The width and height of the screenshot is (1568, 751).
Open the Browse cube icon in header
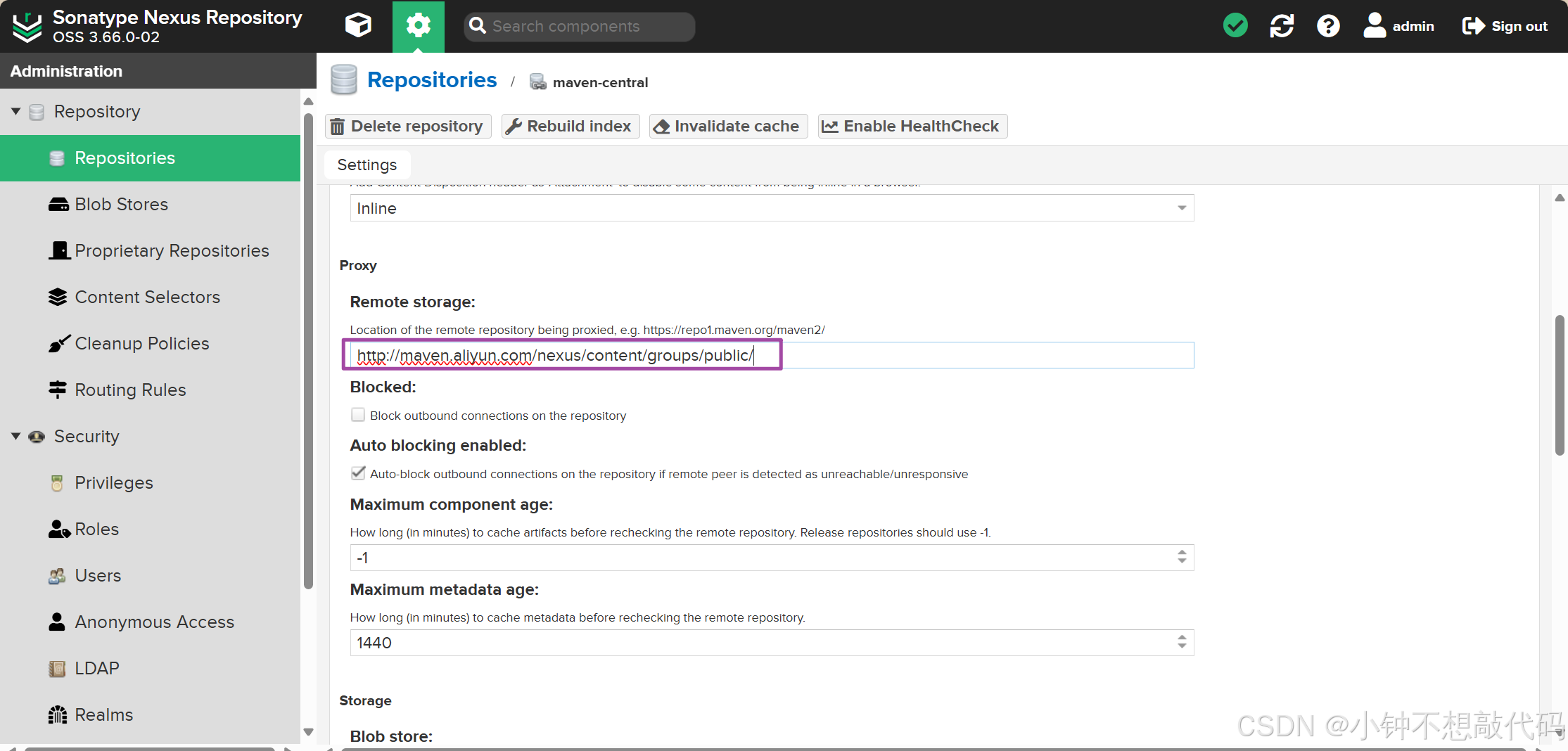tap(358, 26)
